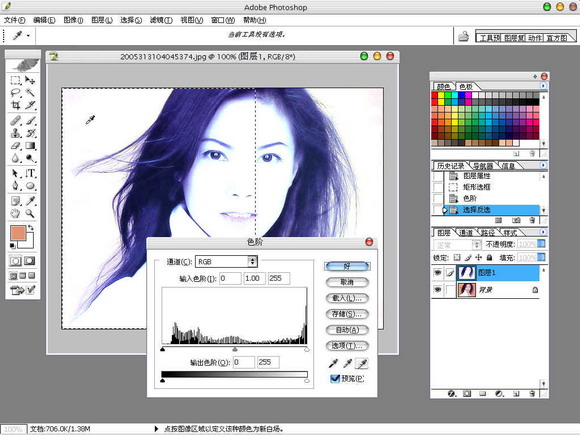Switch to the 通道 channels tab
The image size is (580, 435).
click(x=466, y=233)
